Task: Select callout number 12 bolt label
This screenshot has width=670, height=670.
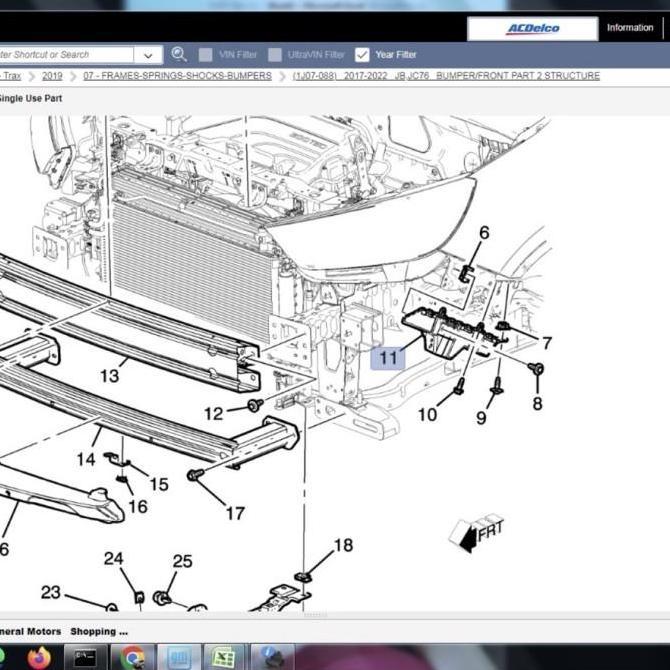Action: (214, 414)
